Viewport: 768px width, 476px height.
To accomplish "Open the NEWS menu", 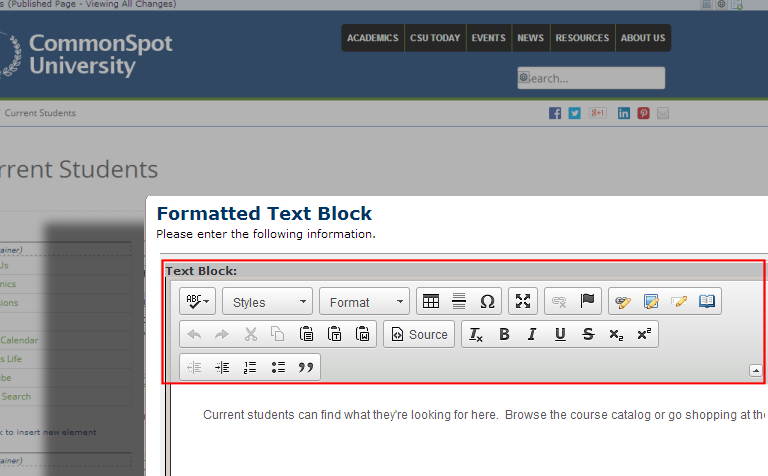I will click(x=530, y=38).
